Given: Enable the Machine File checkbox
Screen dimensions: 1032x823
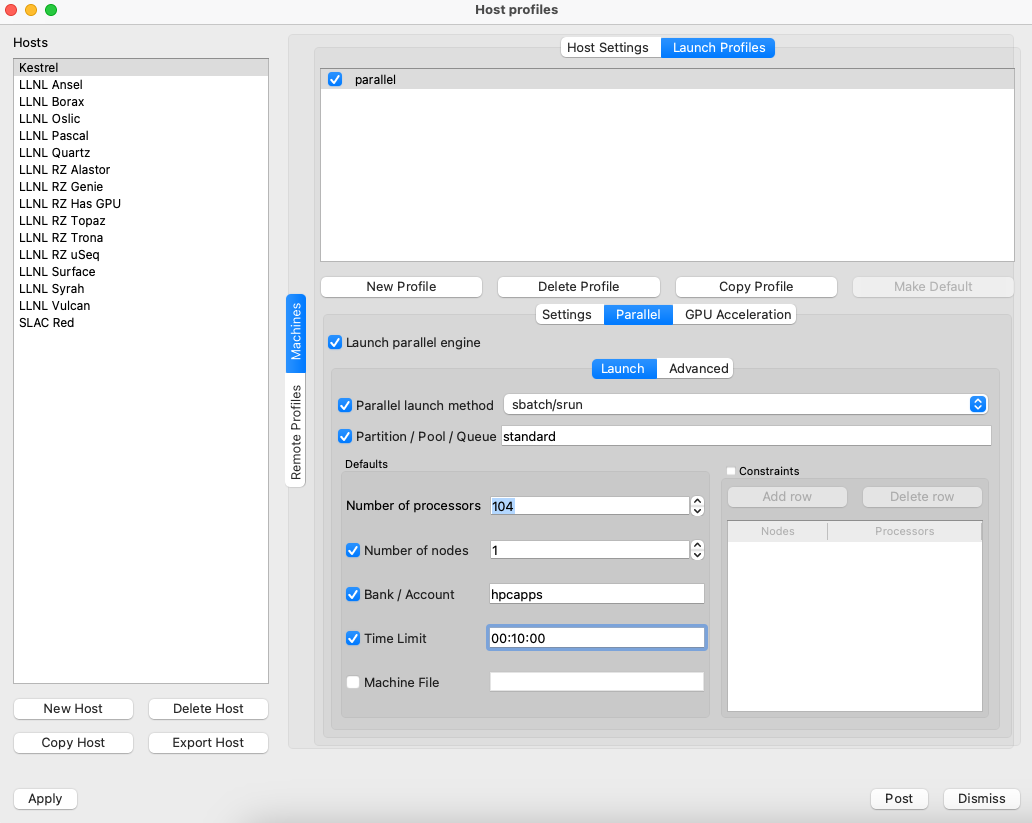Looking at the screenshot, I should tap(353, 682).
